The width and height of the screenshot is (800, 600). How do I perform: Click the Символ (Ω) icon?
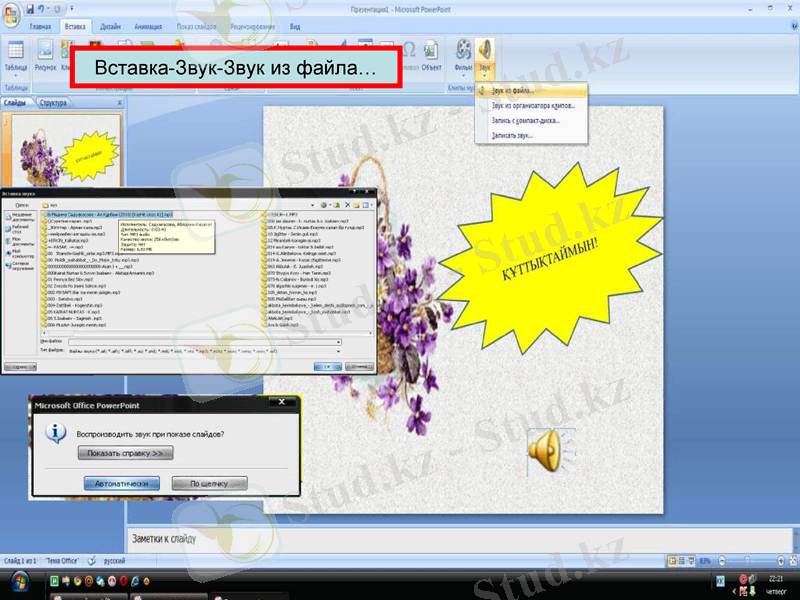pyautogui.click(x=410, y=50)
